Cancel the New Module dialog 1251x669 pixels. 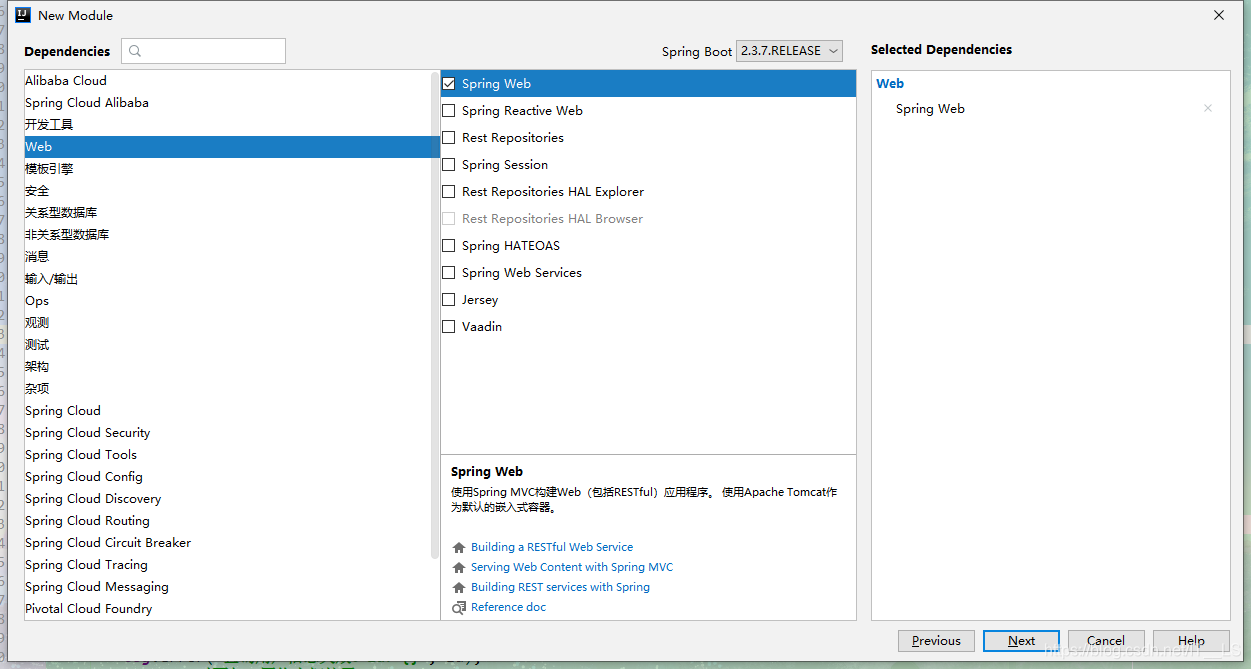pyautogui.click(x=1106, y=641)
